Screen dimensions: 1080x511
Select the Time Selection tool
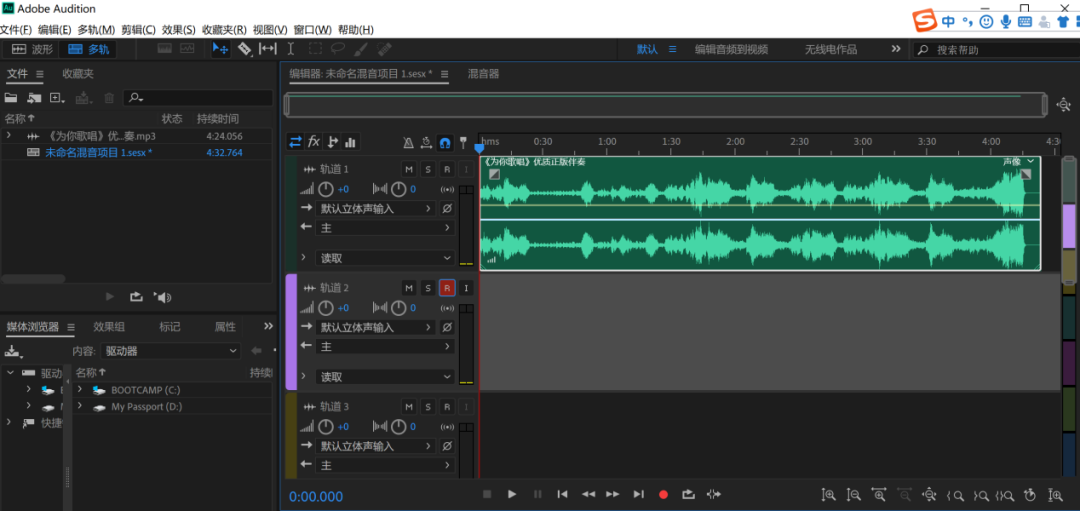pyautogui.click(x=291, y=49)
